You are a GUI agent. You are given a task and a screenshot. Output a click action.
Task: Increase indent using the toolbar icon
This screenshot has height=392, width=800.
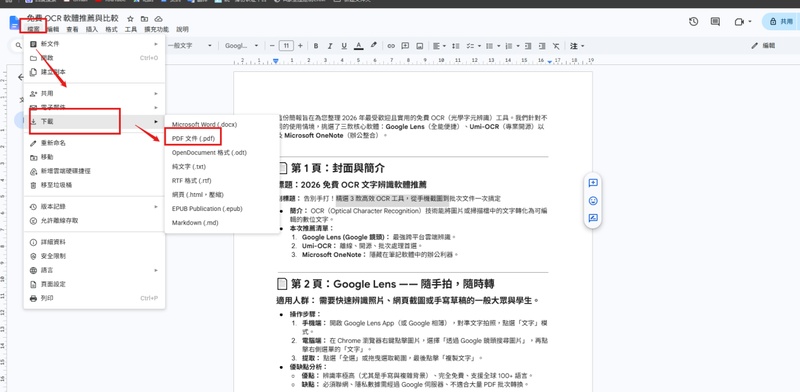[542, 46]
